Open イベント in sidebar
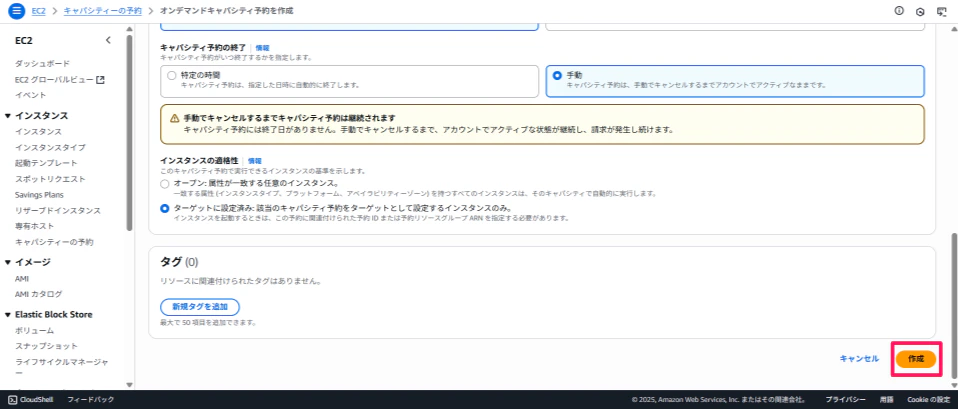This screenshot has height=409, width=958. pyautogui.click(x=31, y=95)
